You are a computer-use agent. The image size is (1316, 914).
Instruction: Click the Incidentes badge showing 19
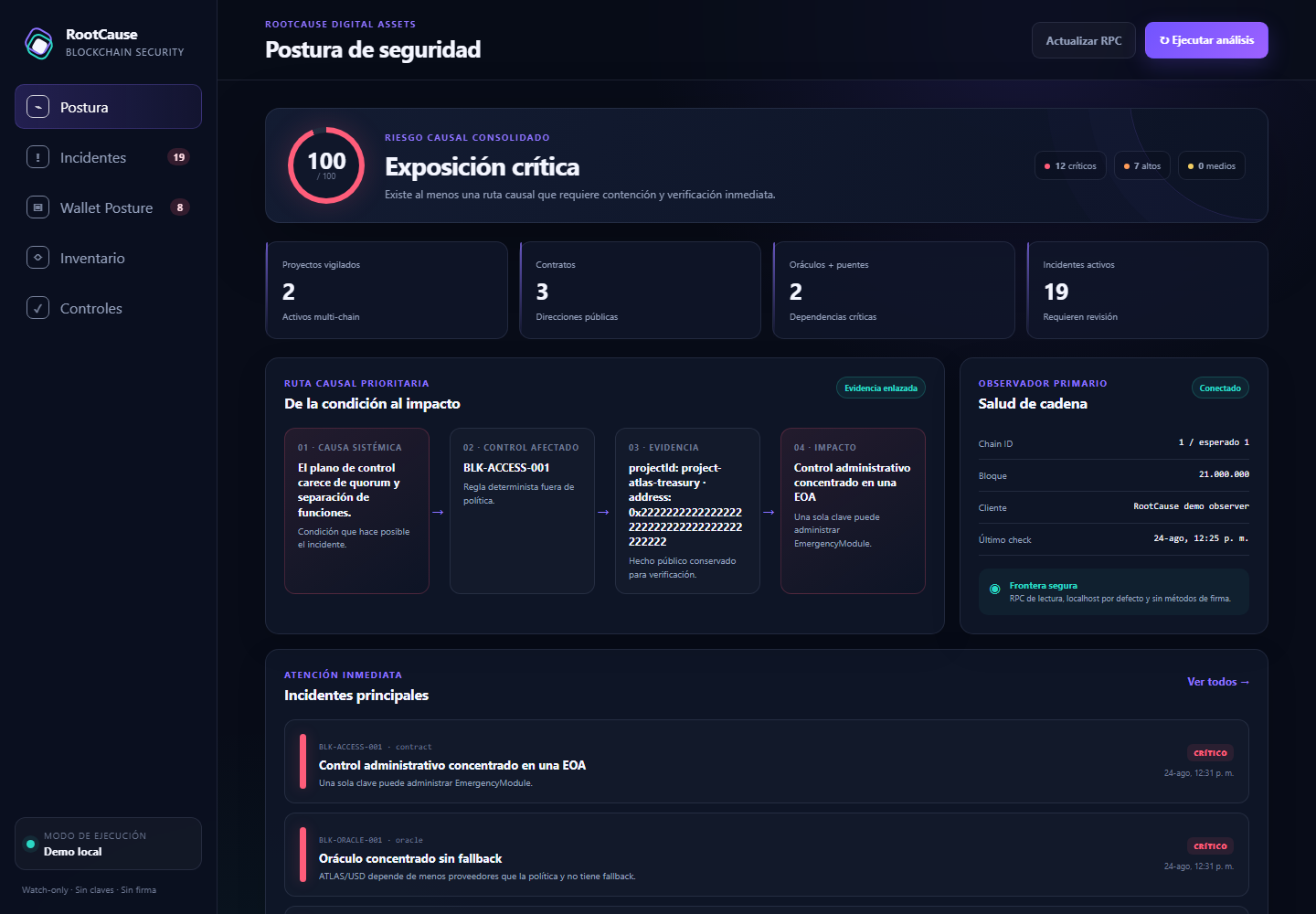coord(179,157)
